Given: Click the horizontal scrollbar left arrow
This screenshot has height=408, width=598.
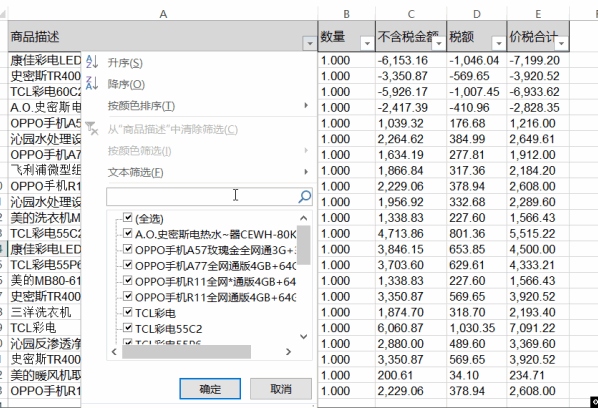Looking at the screenshot, I should [114, 352].
